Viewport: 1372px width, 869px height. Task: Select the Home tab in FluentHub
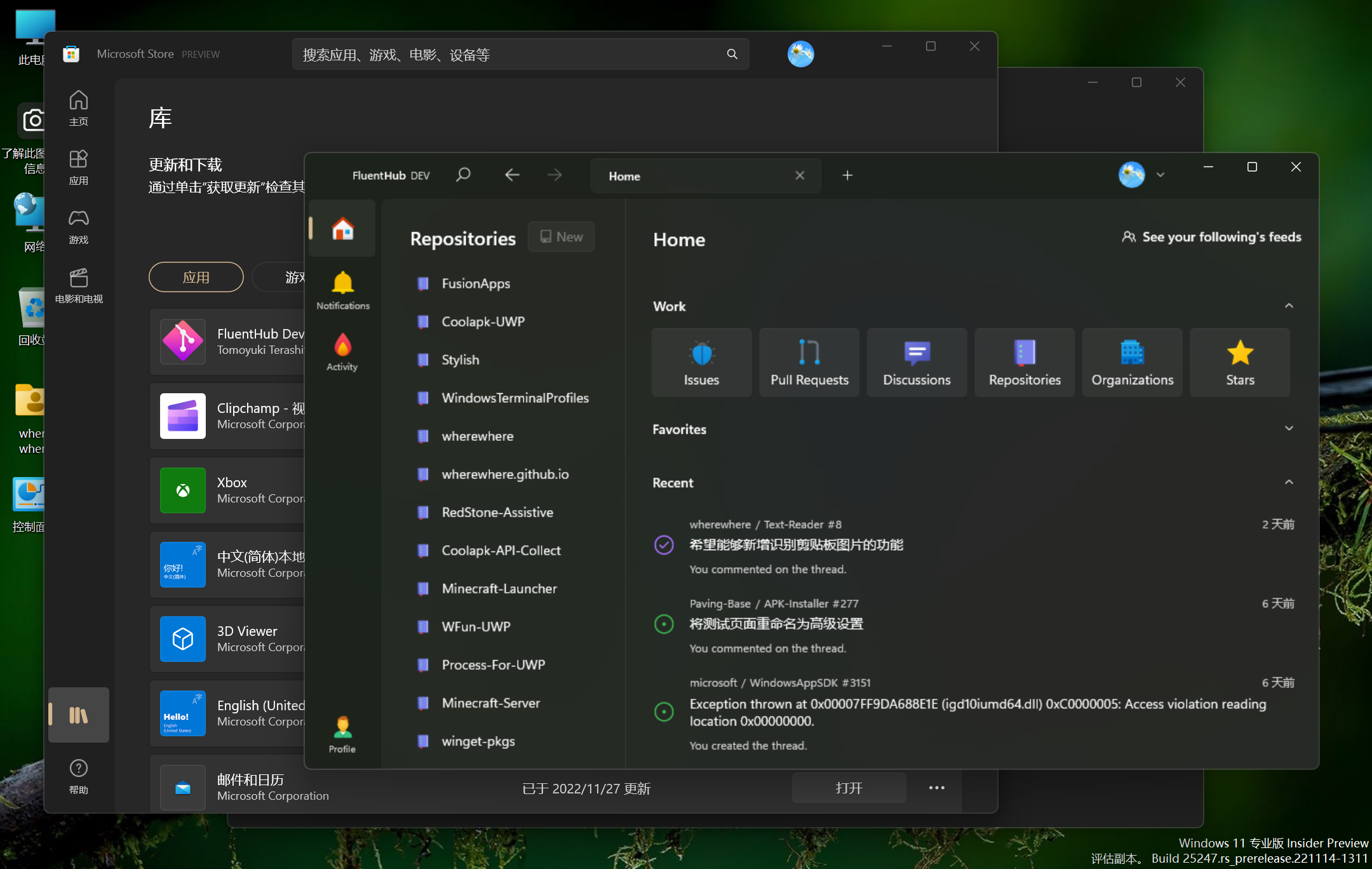point(705,176)
